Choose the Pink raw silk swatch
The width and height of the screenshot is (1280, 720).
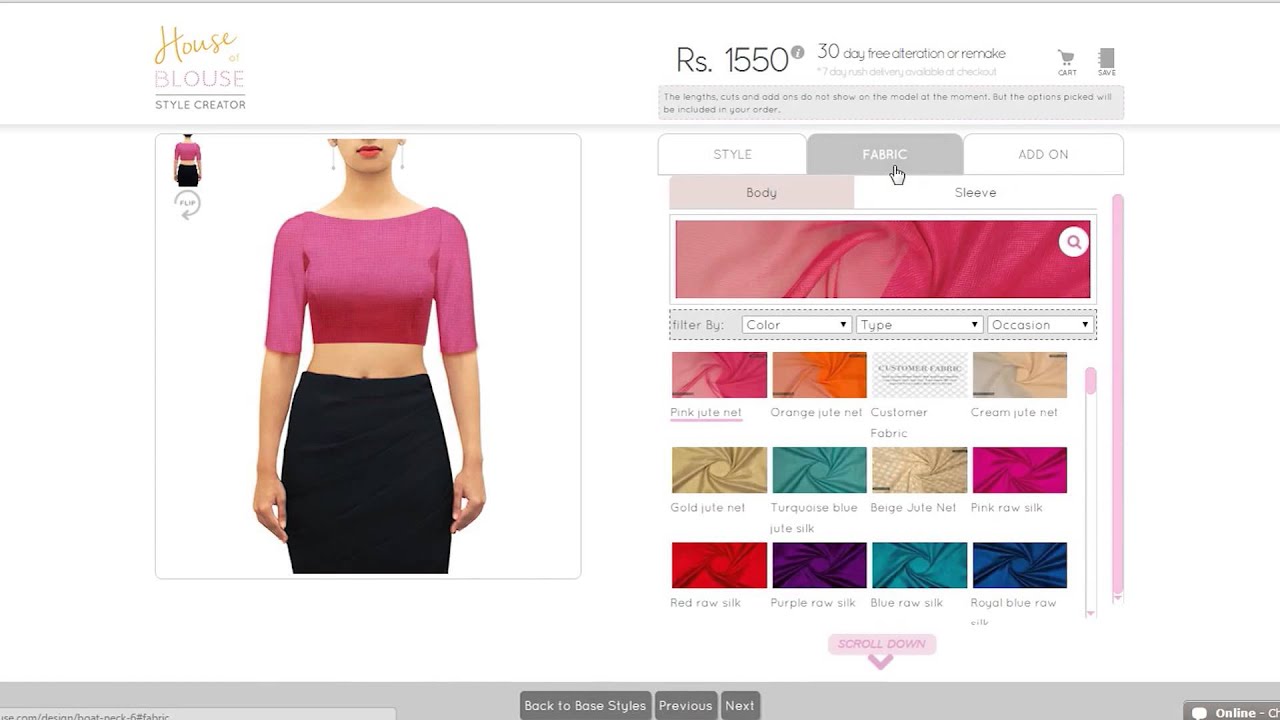[x=1019, y=470]
